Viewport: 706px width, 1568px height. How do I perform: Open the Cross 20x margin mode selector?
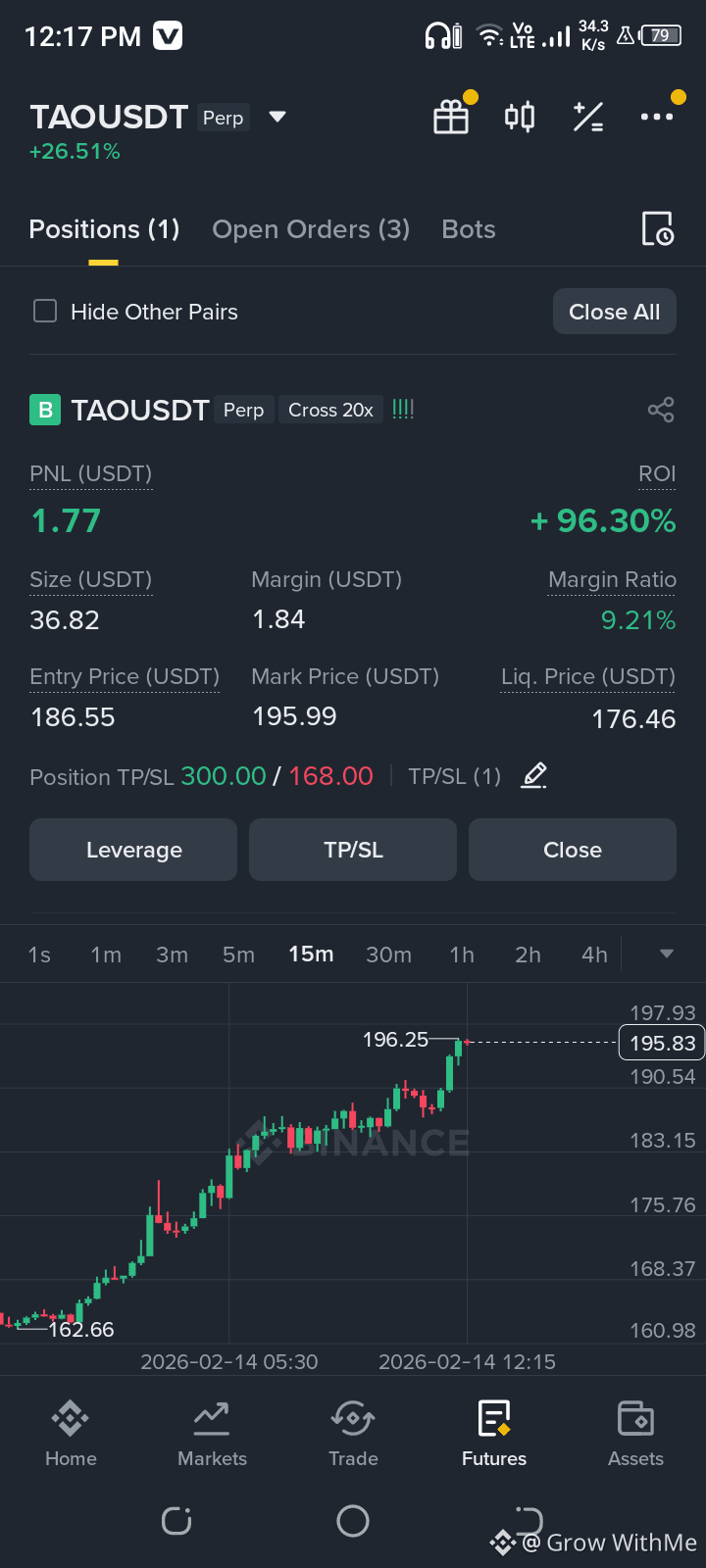330,410
